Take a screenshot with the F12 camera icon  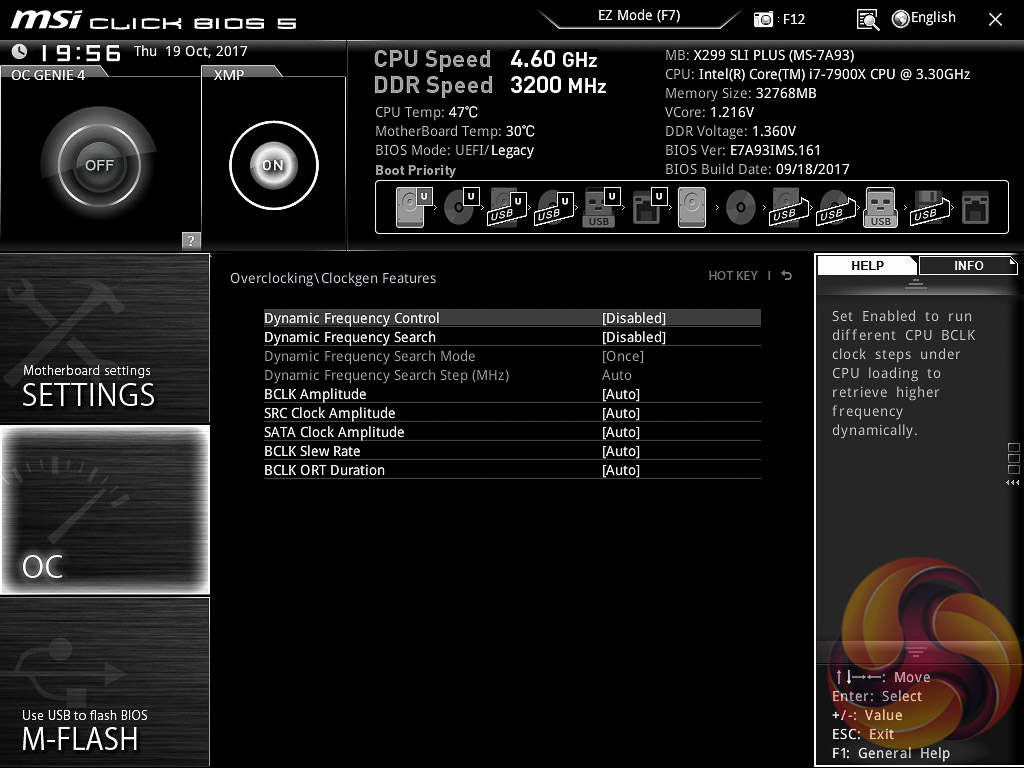763,19
